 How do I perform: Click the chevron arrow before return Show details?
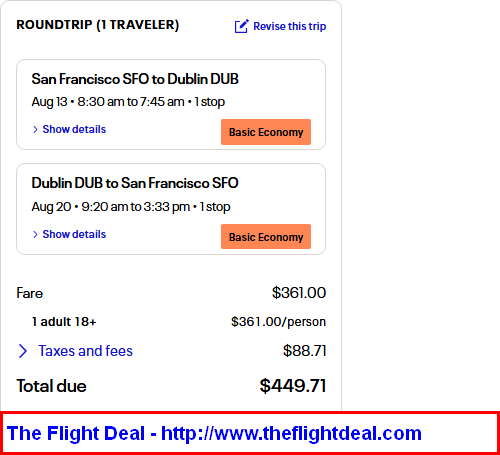tap(35, 234)
